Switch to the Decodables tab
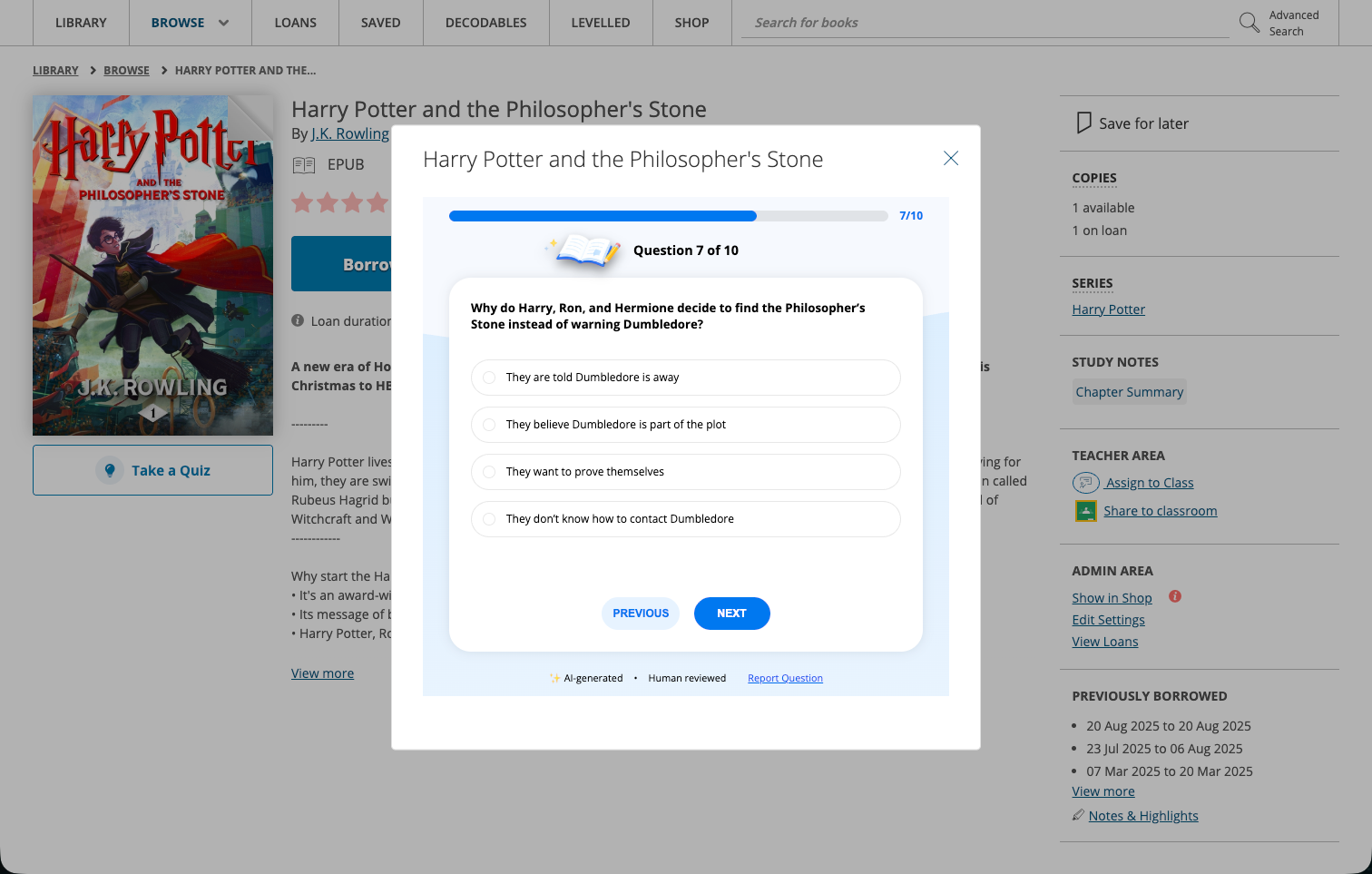The image size is (1372, 874). click(x=486, y=23)
